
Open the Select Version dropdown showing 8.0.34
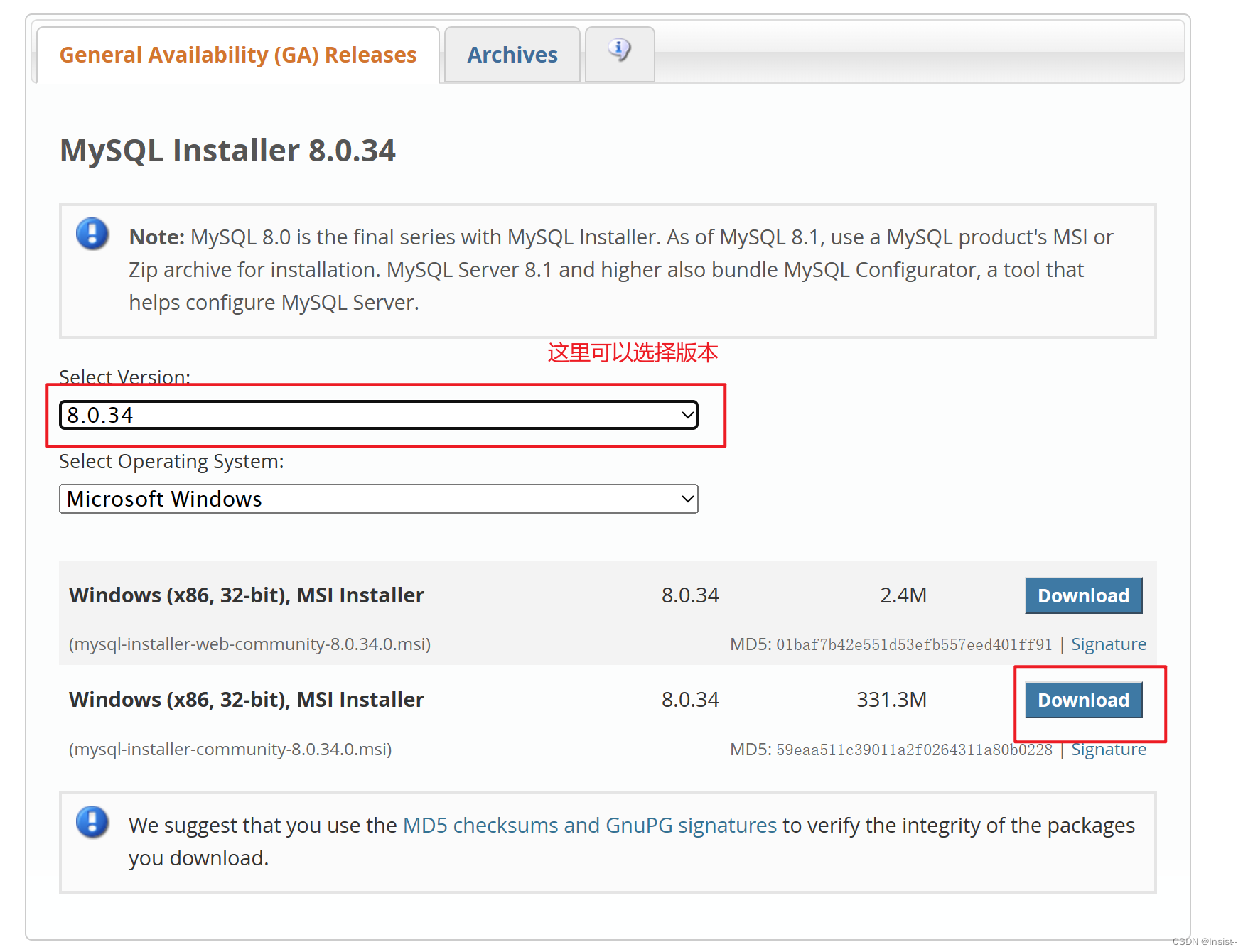(379, 415)
